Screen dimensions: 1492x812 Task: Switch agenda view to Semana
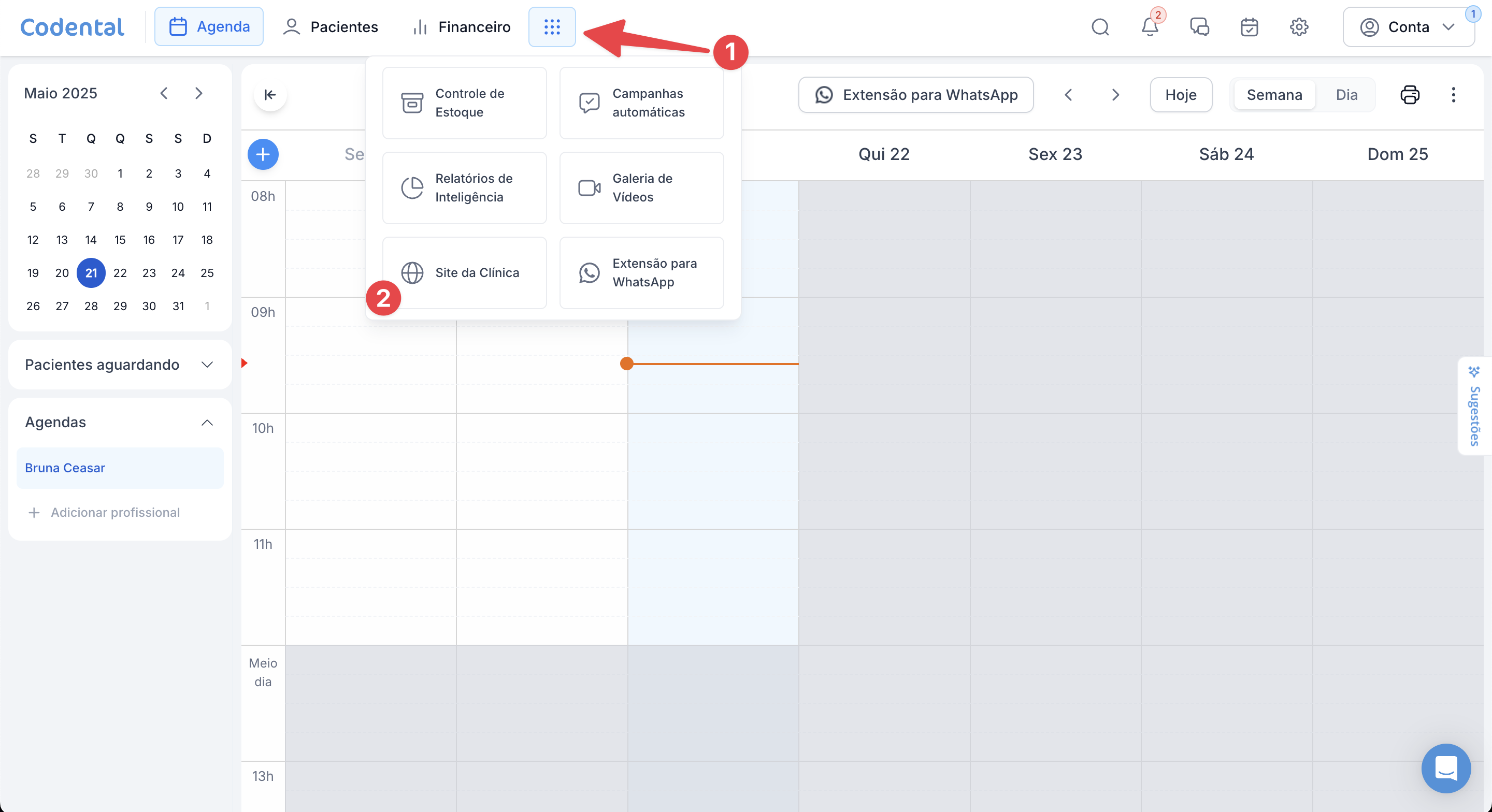[1274, 94]
